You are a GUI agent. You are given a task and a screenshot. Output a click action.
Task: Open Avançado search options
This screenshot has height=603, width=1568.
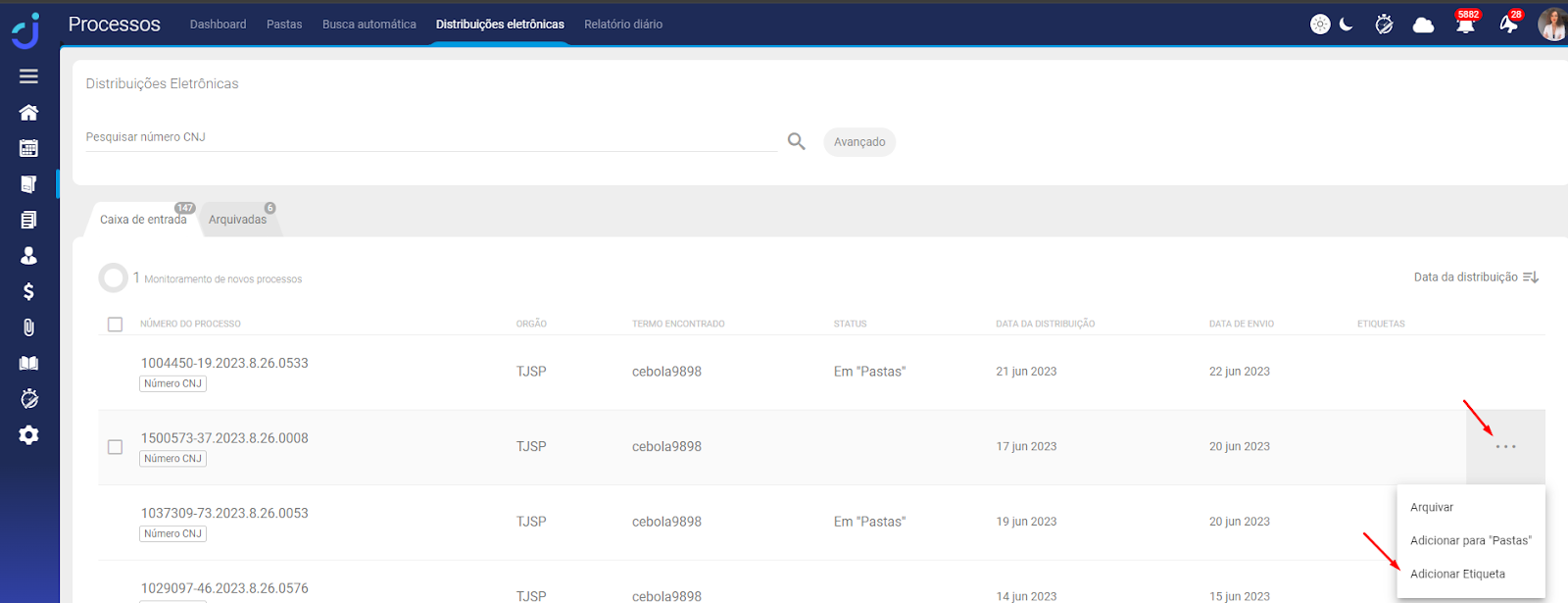pos(858,142)
